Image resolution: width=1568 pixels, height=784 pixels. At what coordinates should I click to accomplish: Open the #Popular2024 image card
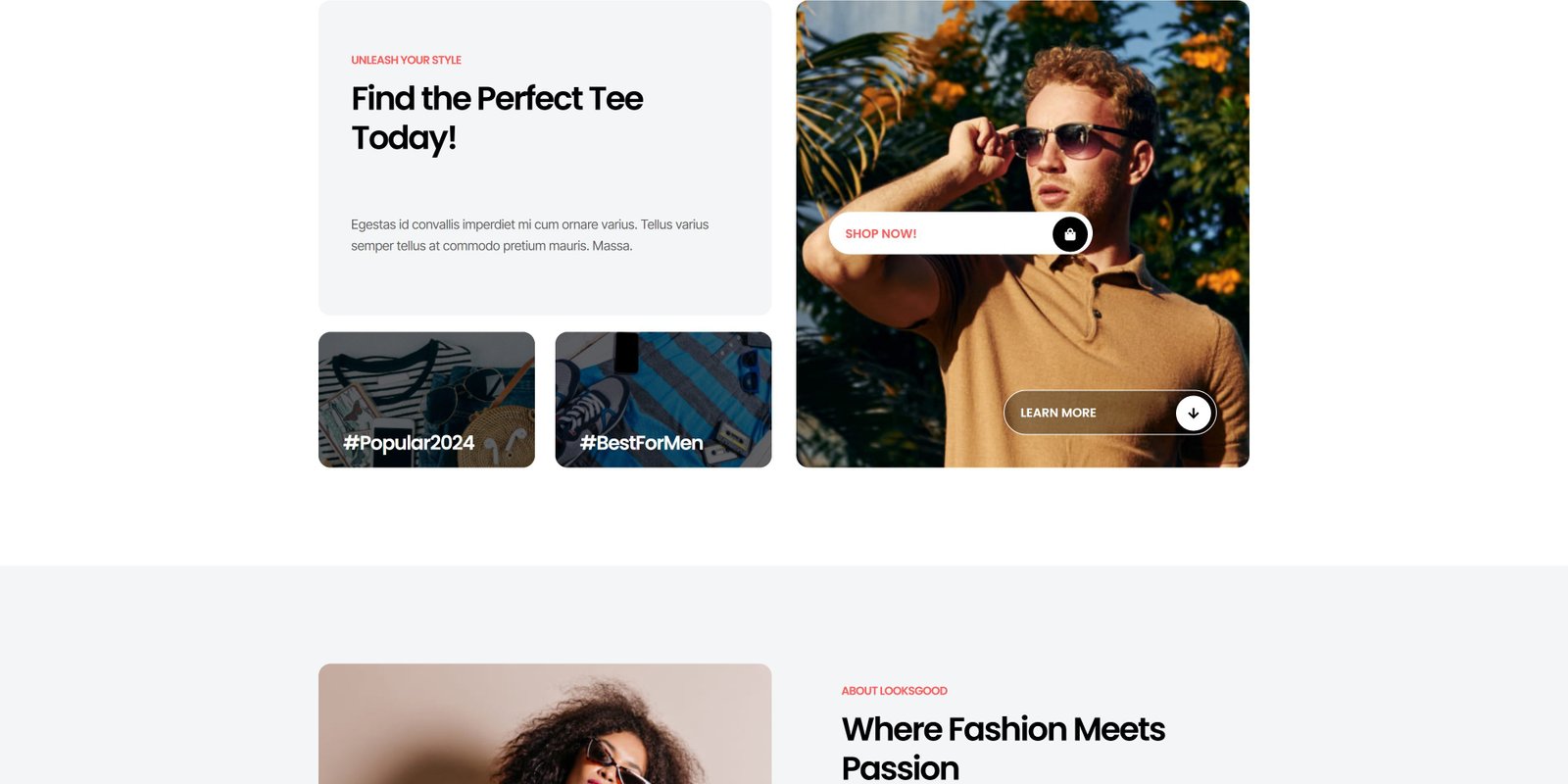coord(426,400)
